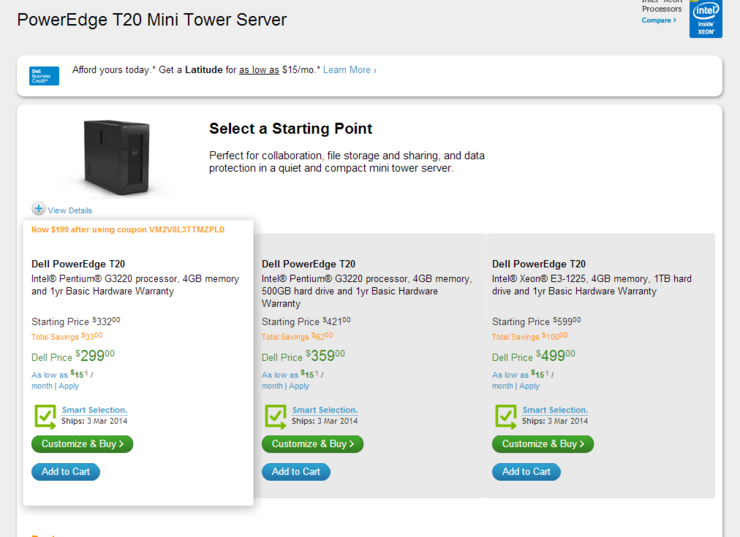Open Smart Selection link in $359 card
The height and width of the screenshot is (537, 740).
[325, 410]
